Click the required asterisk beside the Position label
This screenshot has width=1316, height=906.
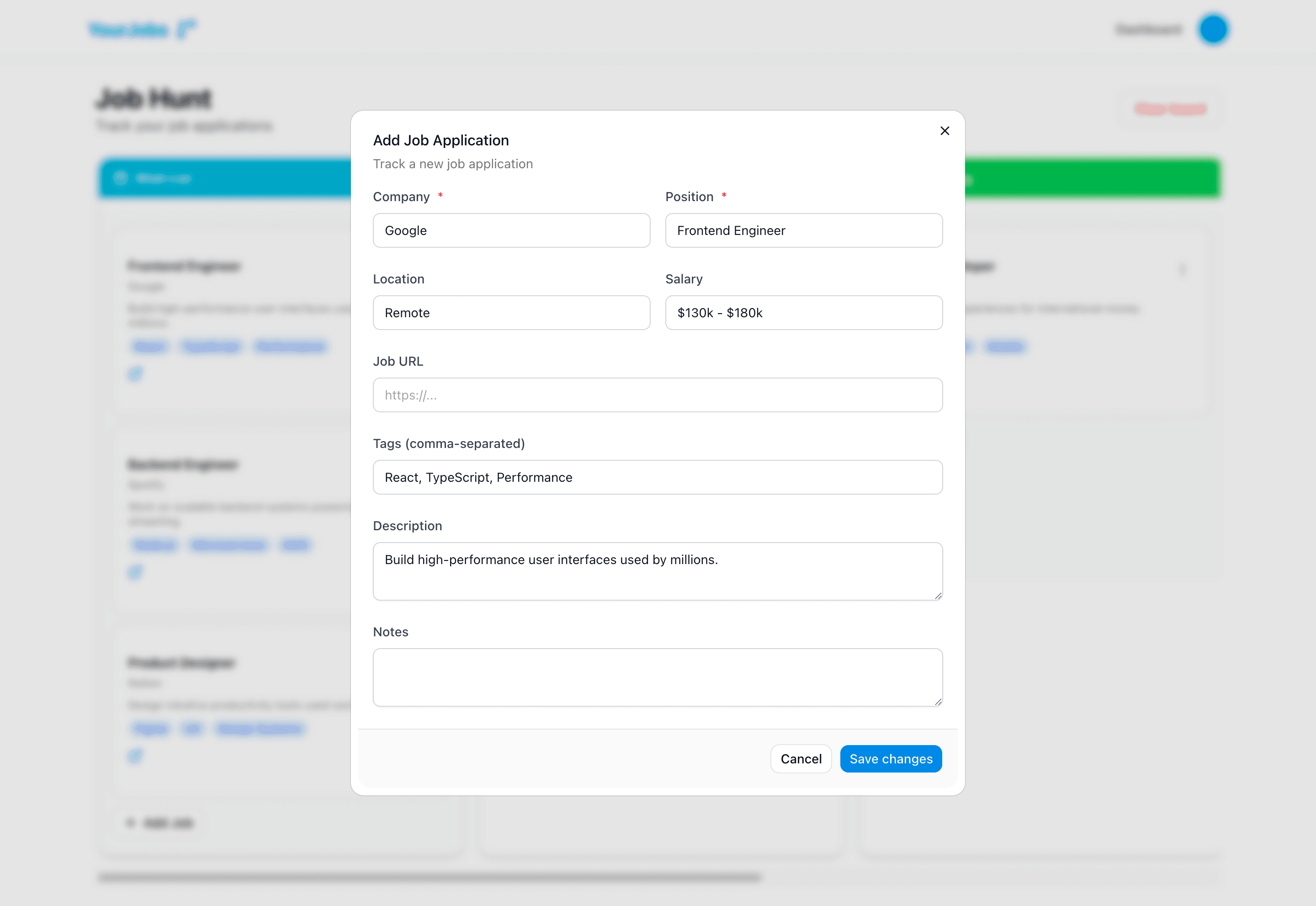[x=724, y=196]
